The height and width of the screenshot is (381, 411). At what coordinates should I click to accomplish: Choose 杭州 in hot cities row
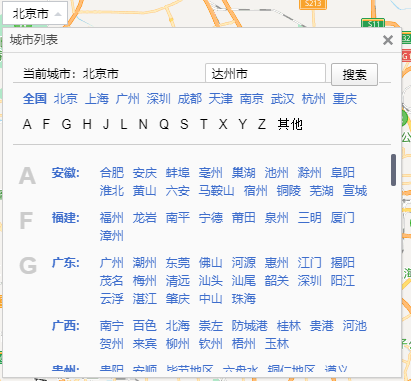click(314, 99)
